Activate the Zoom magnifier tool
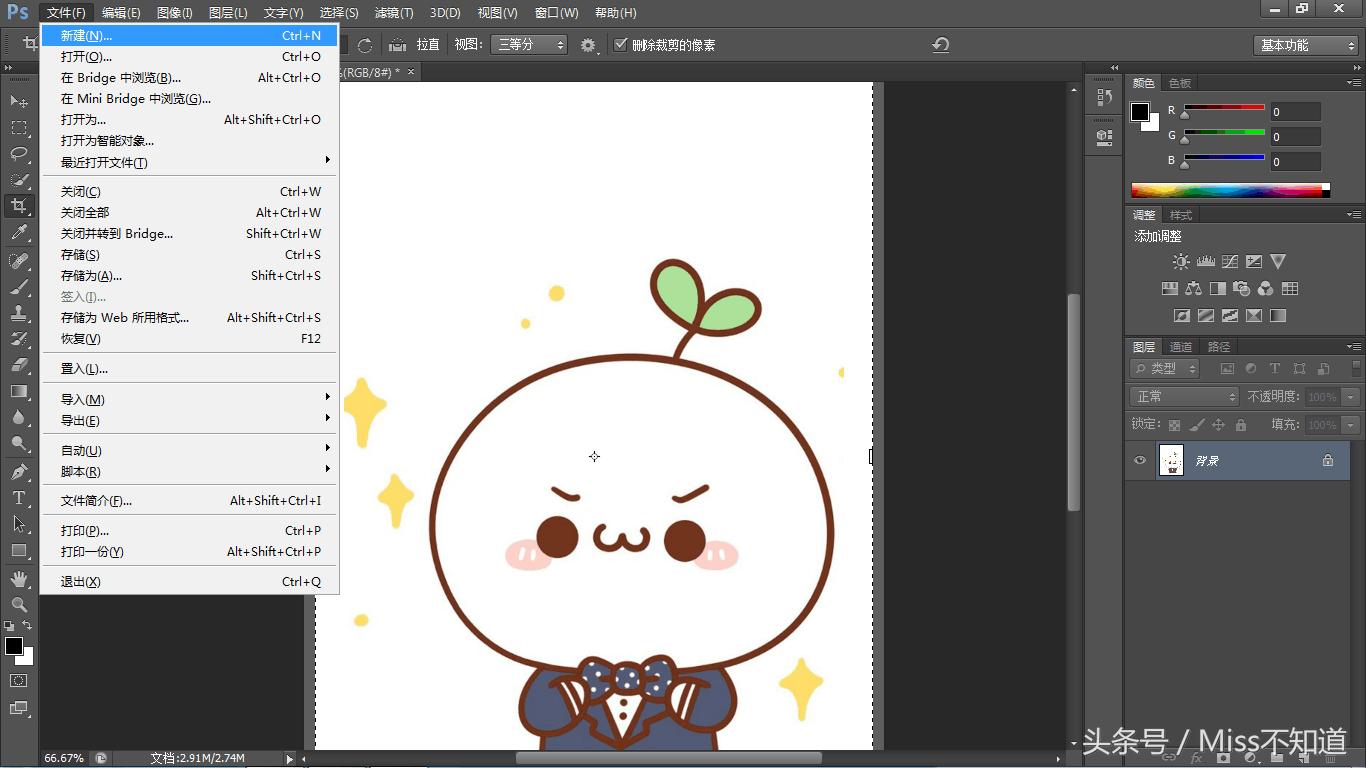Image resolution: width=1366 pixels, height=768 pixels. click(x=19, y=605)
